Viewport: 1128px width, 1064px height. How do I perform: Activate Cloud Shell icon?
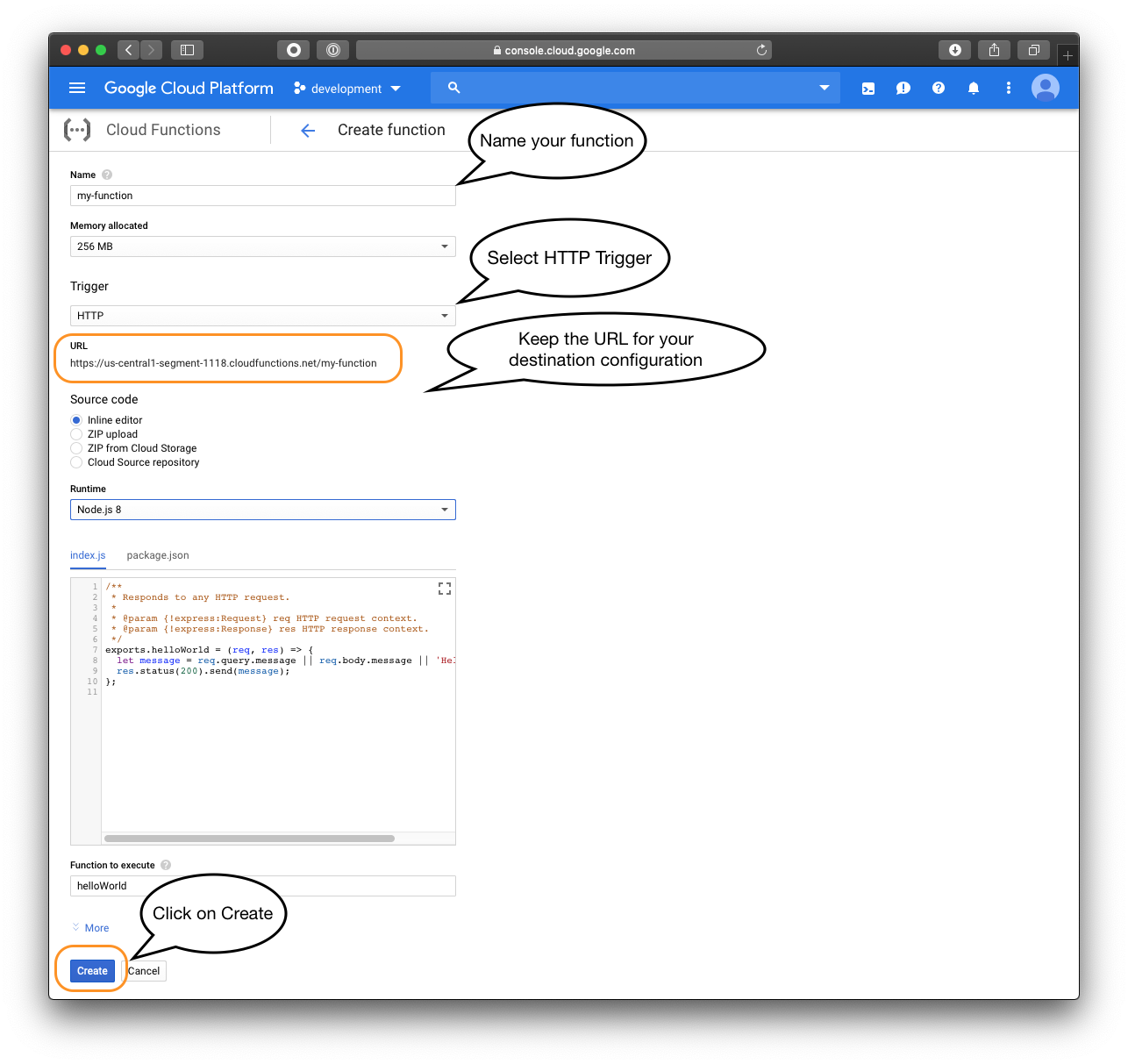point(867,88)
